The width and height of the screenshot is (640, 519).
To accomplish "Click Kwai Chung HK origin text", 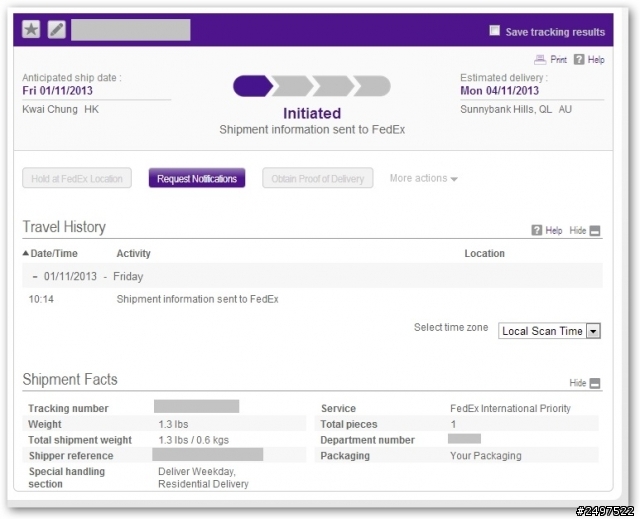I will click(60, 109).
